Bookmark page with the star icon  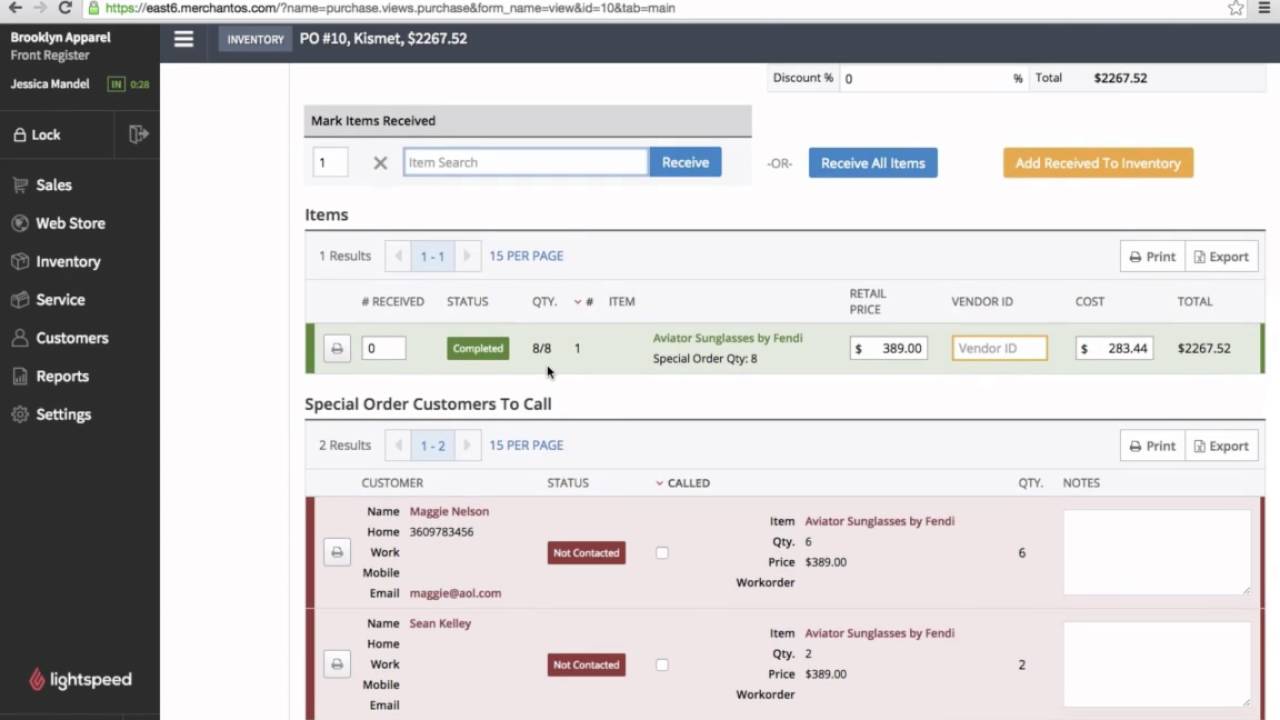(x=1236, y=8)
